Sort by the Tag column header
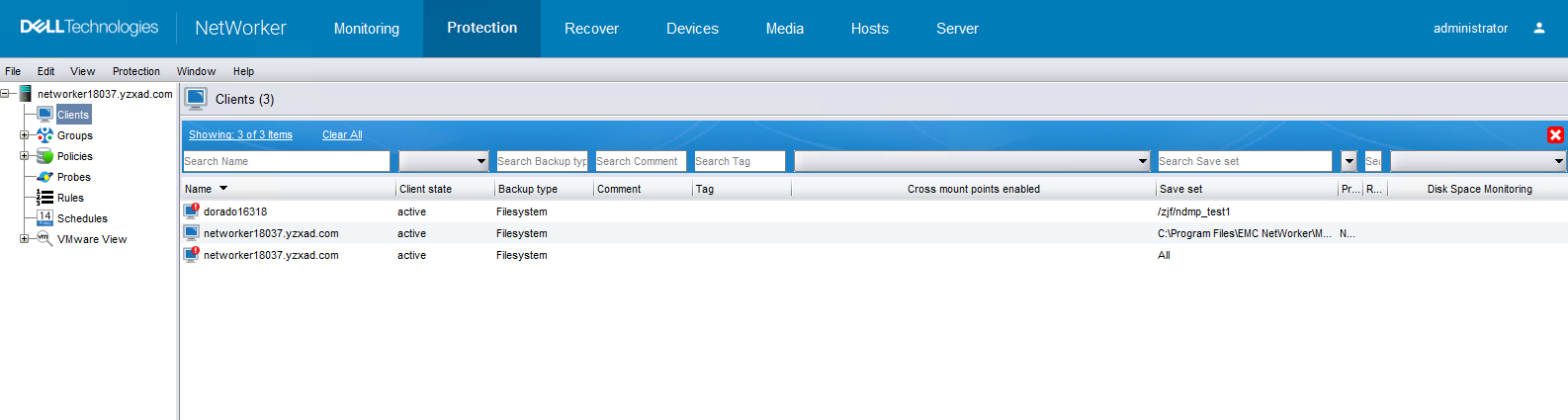This screenshot has width=1568, height=420. (x=741, y=189)
